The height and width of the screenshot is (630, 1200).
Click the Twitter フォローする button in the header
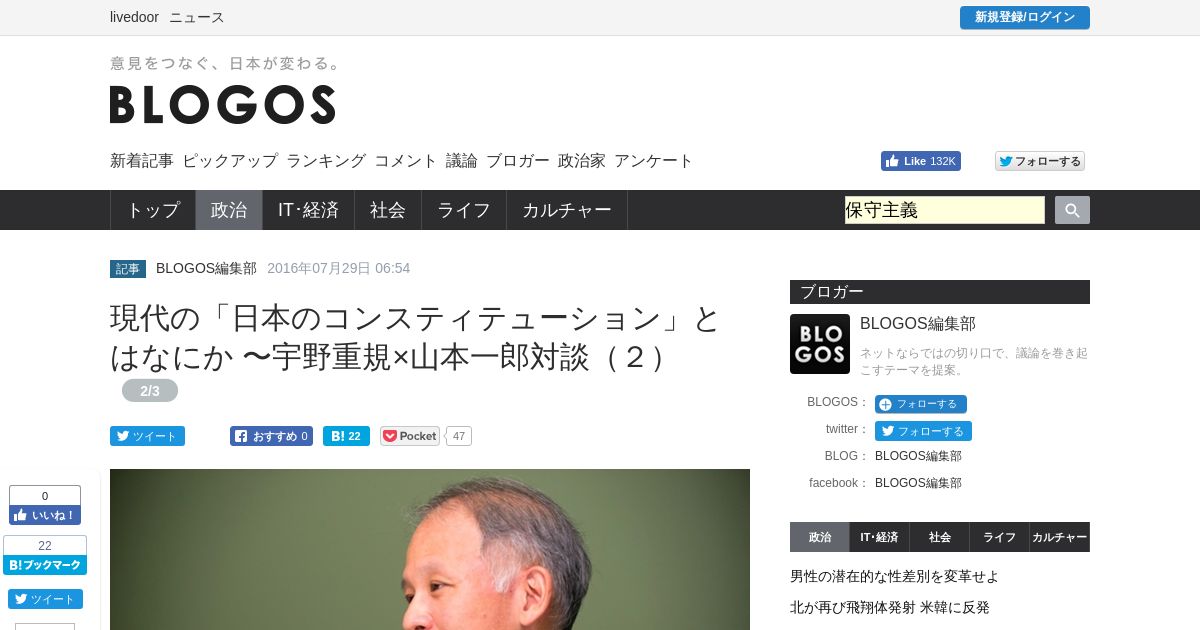(1040, 161)
